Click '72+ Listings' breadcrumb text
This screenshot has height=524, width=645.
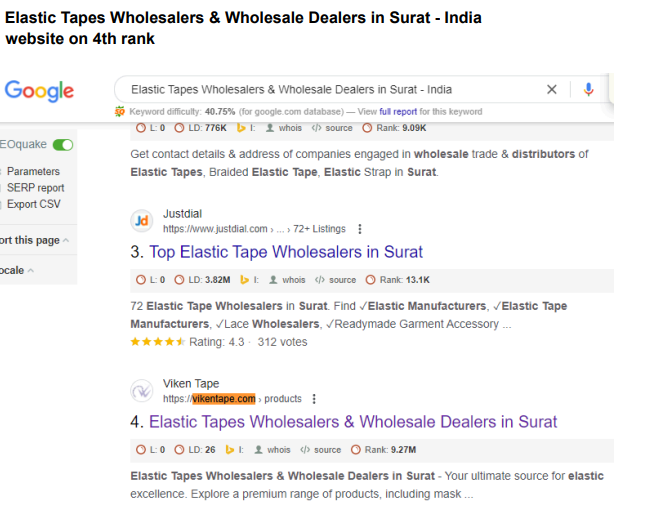[319, 229]
